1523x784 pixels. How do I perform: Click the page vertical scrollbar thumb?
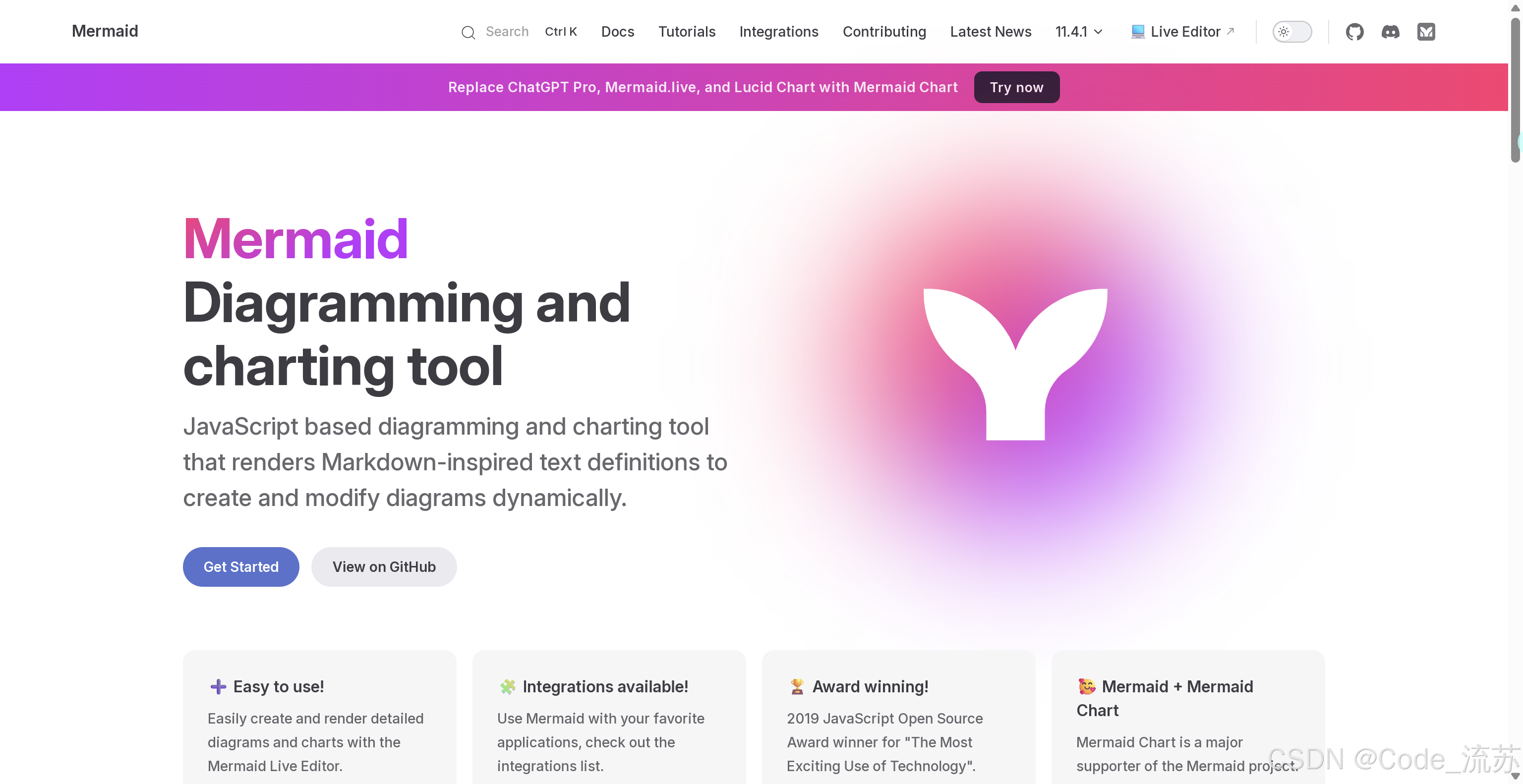tap(1515, 89)
